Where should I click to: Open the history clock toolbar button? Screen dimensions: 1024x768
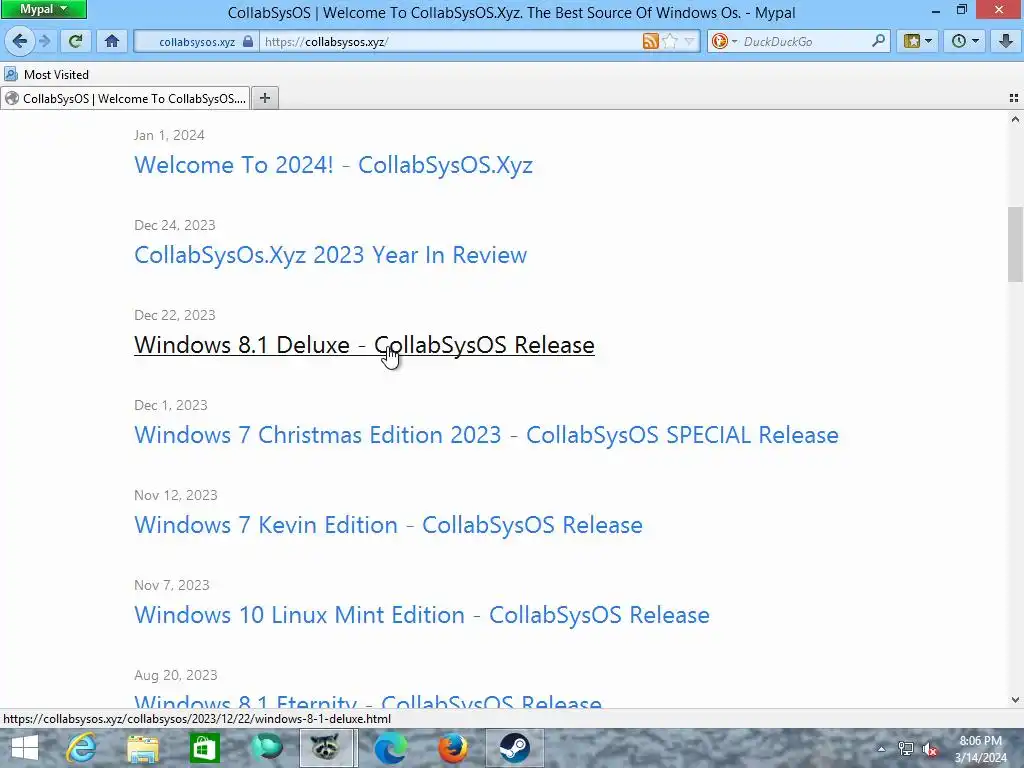965,41
